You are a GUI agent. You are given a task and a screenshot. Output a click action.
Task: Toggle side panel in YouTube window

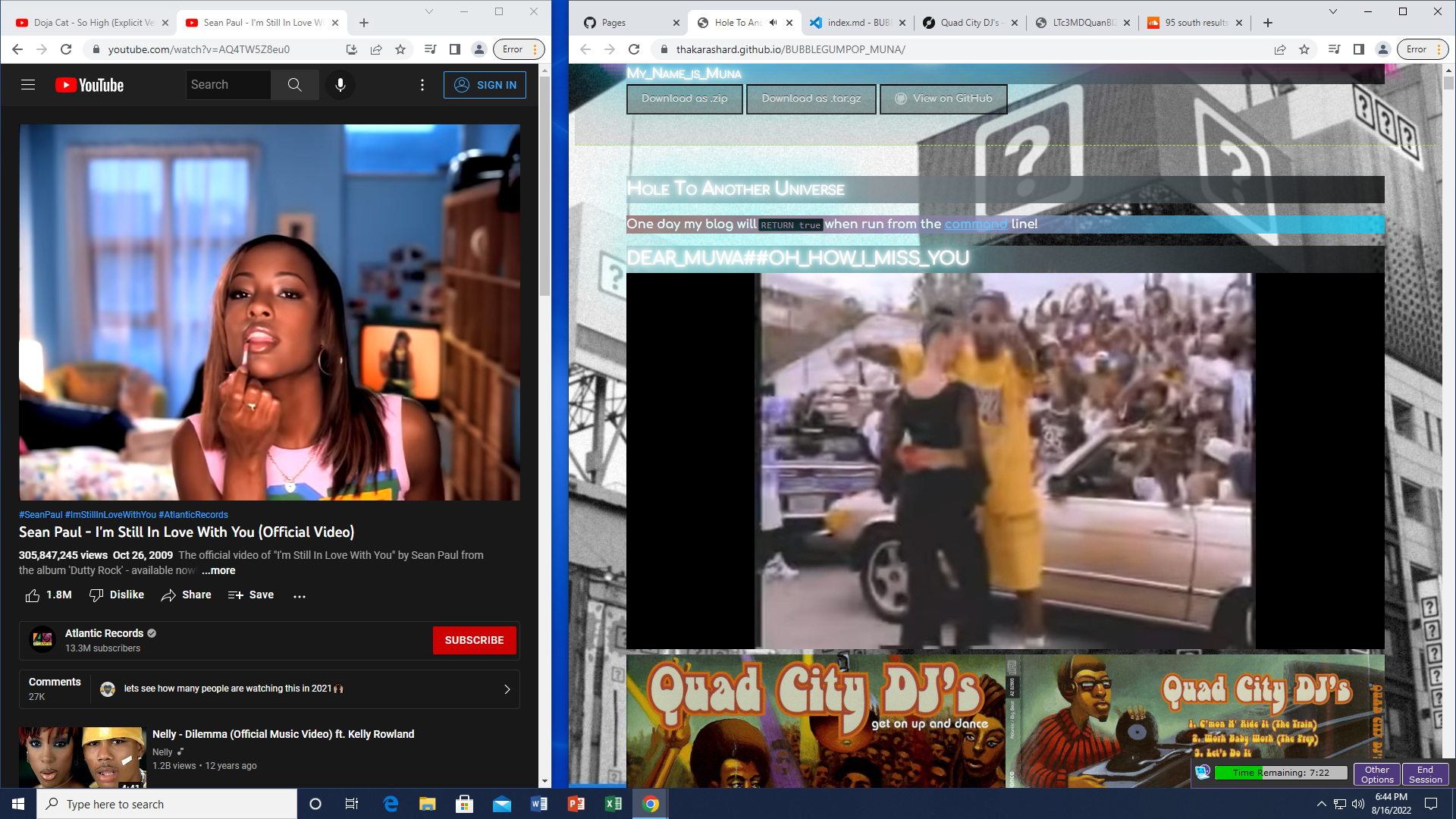click(x=455, y=49)
